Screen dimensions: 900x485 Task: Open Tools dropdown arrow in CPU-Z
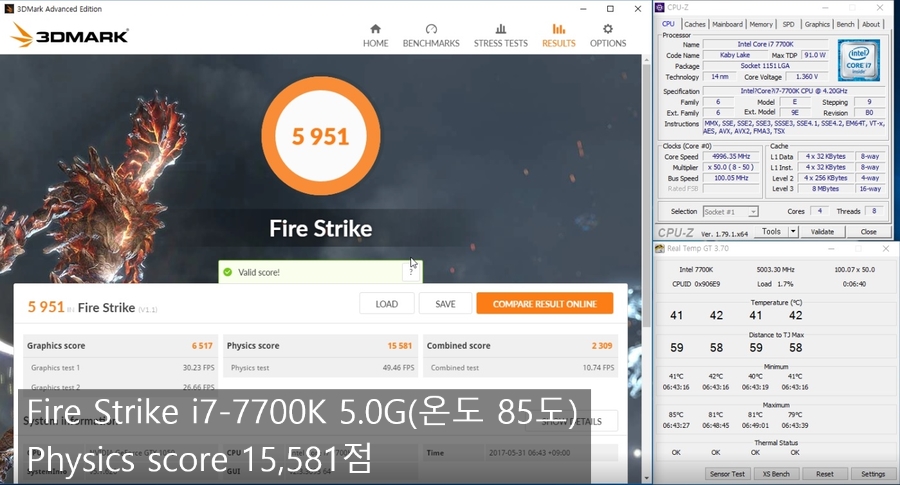(793, 232)
